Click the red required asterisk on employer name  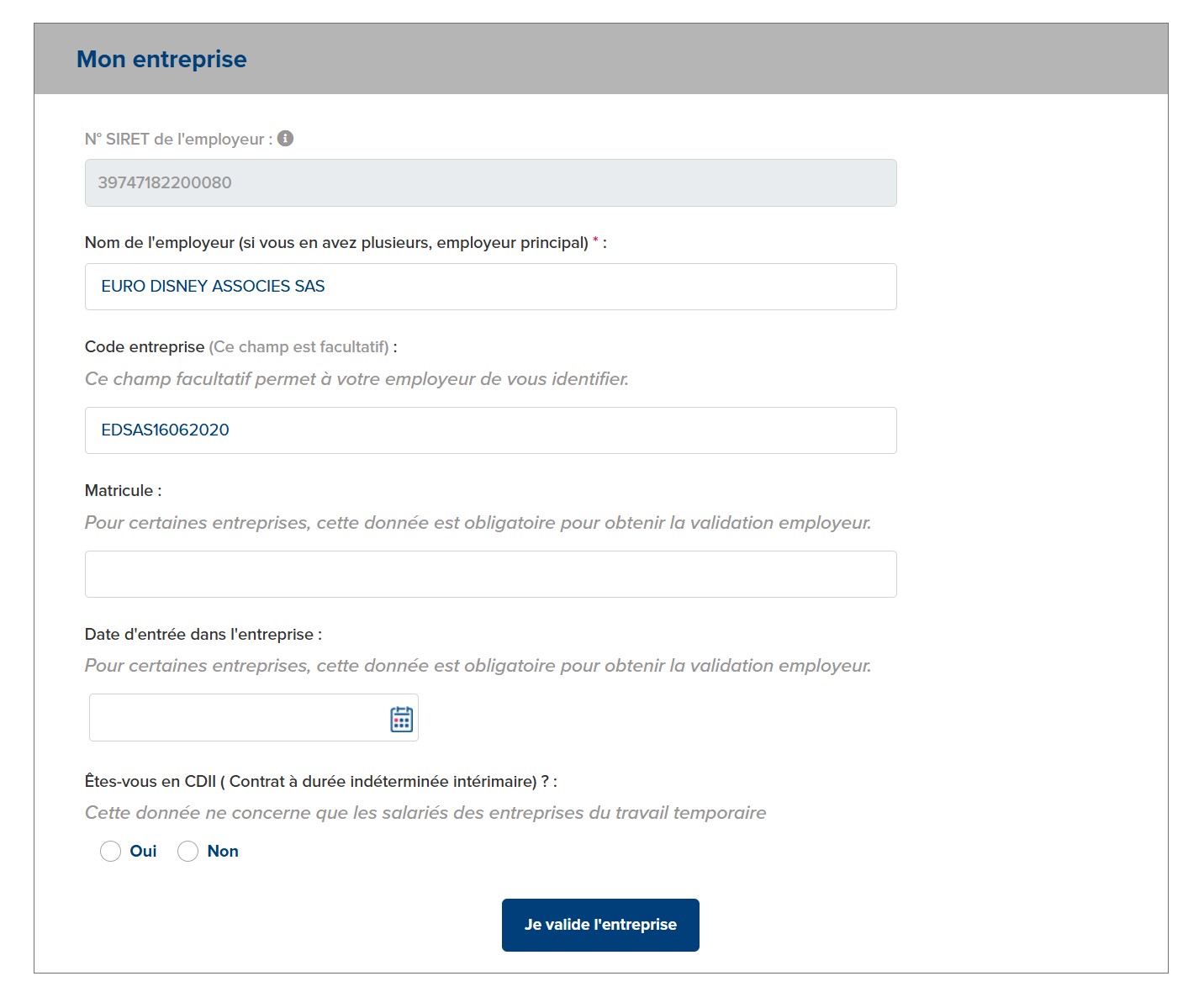[596, 241]
